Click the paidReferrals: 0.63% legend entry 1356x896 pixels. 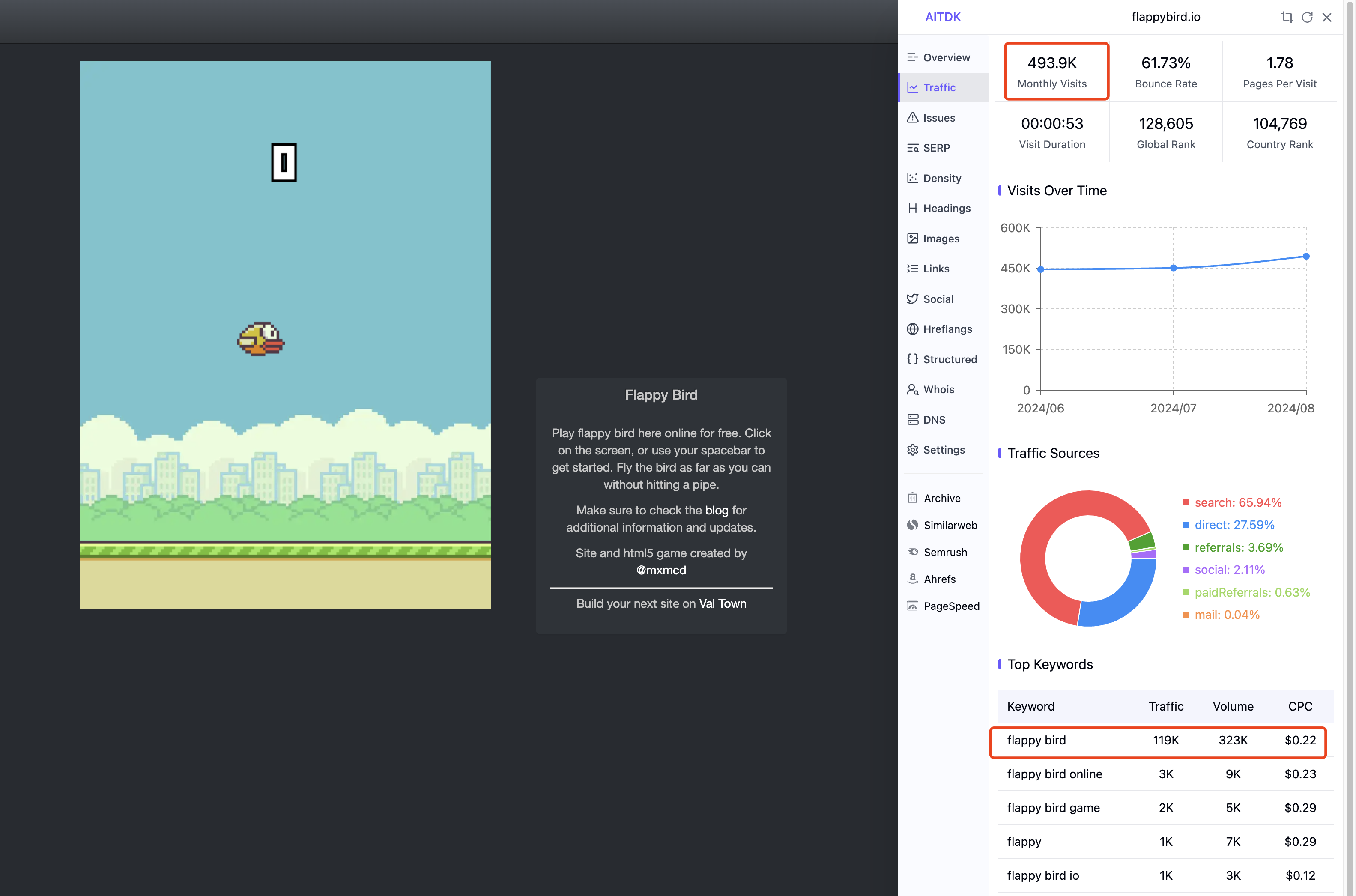tap(1246, 593)
